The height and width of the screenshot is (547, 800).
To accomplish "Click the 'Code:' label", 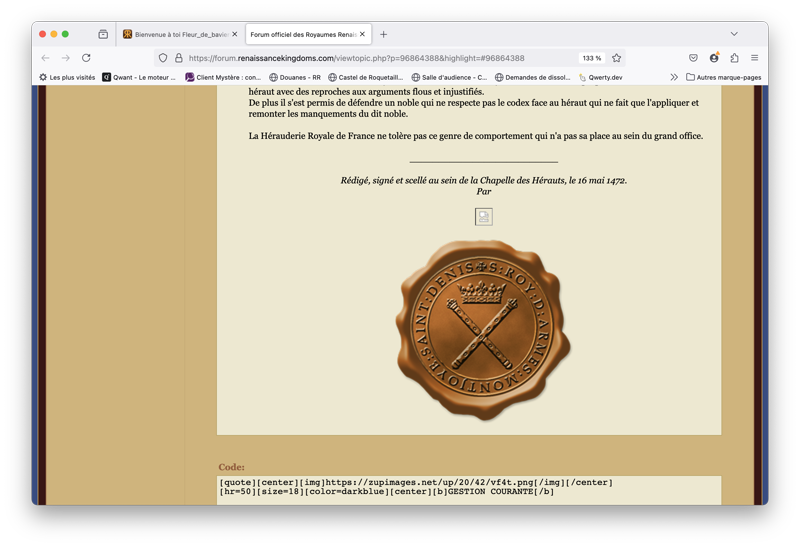I will tap(231, 467).
